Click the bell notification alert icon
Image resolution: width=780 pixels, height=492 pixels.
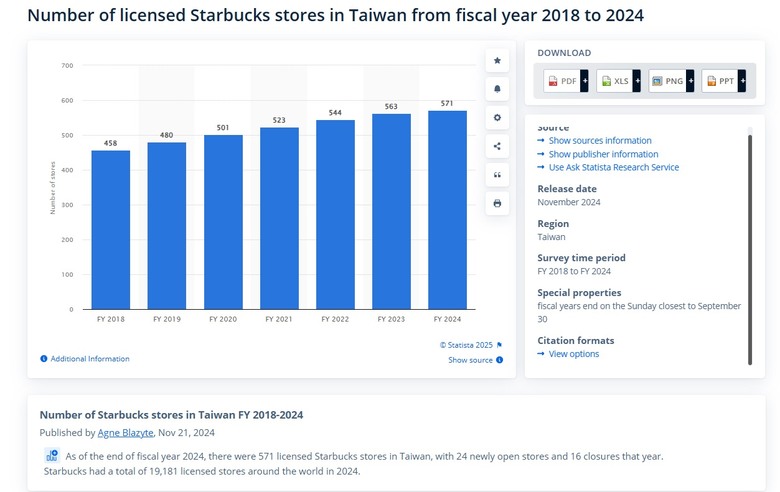click(497, 89)
